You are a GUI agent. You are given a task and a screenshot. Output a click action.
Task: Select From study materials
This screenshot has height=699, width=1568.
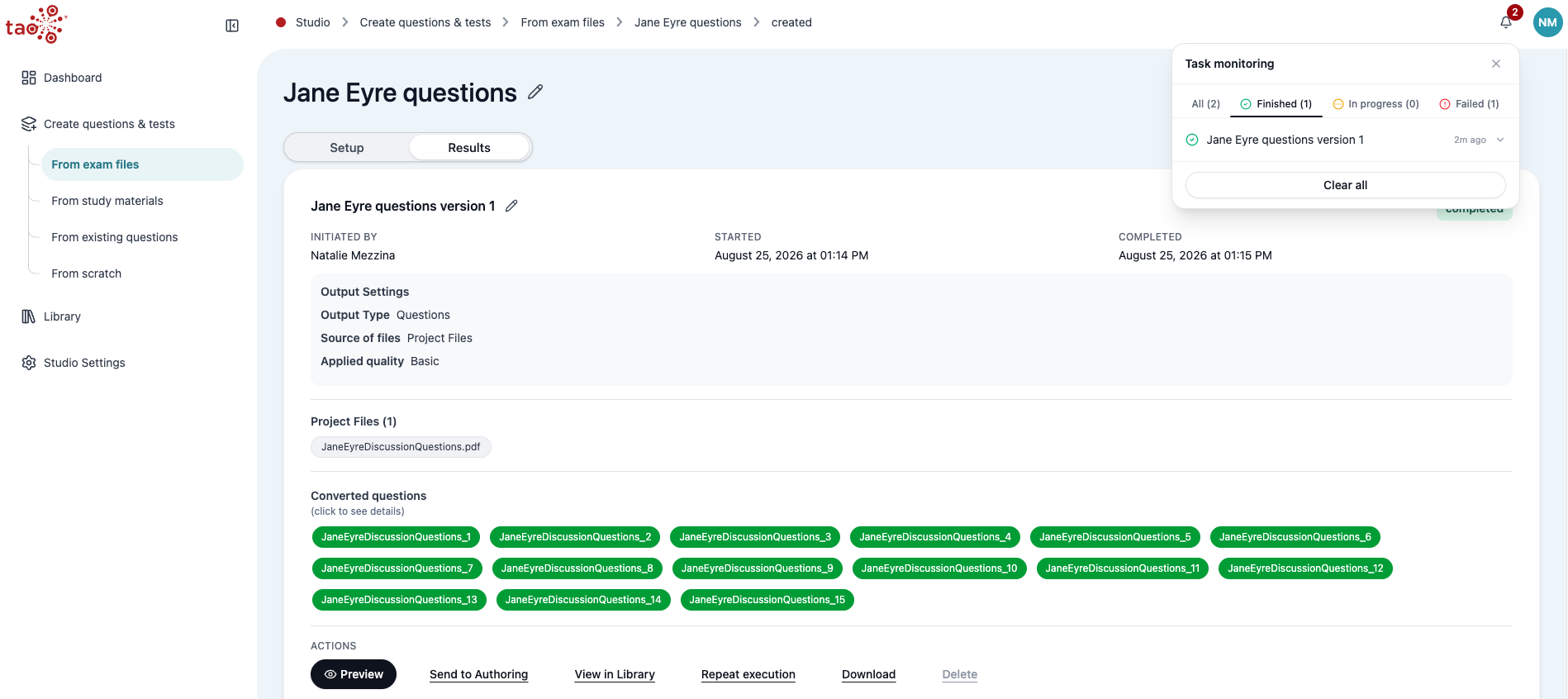(107, 201)
